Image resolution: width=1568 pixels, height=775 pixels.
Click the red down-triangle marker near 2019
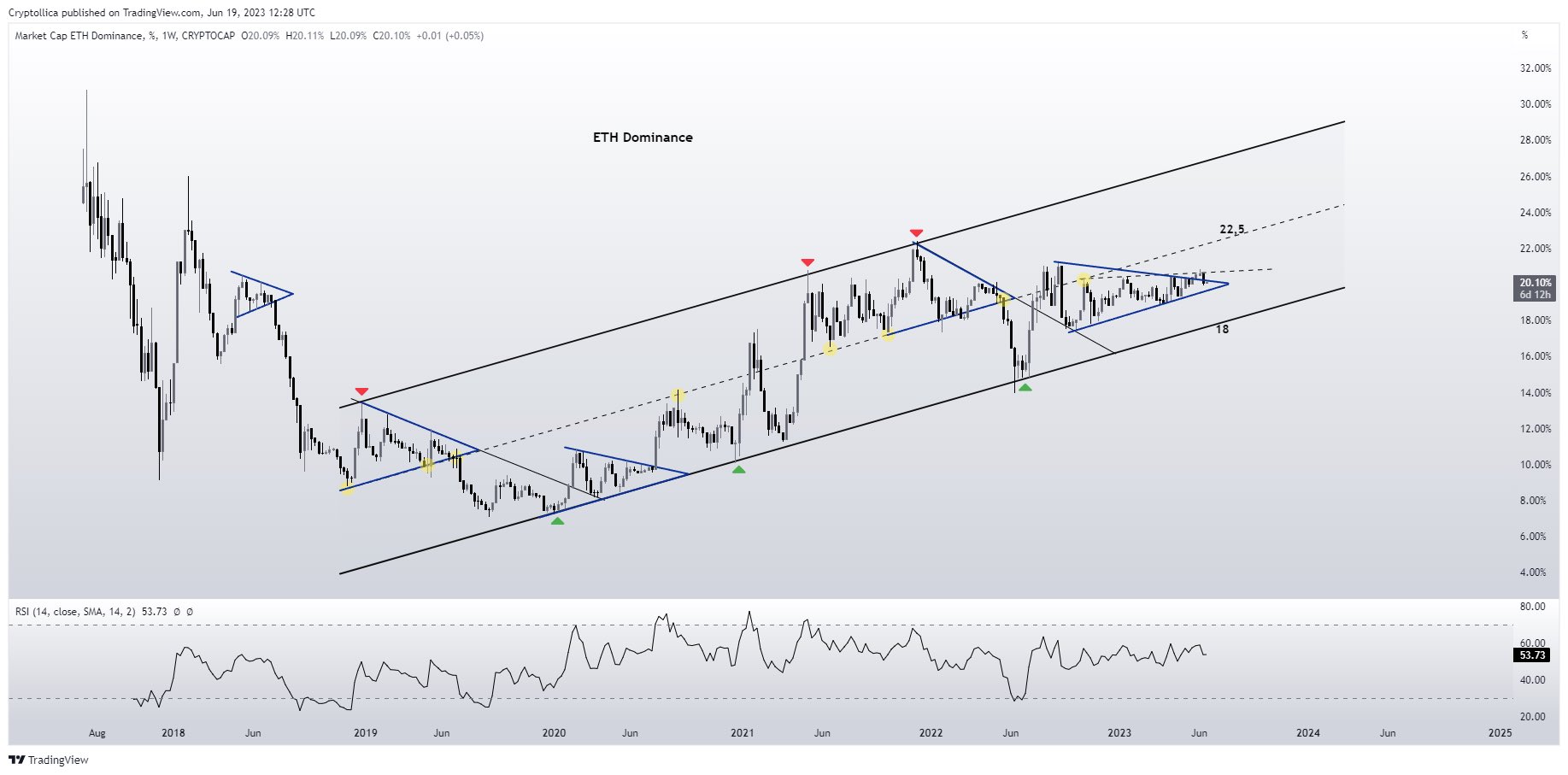361,391
